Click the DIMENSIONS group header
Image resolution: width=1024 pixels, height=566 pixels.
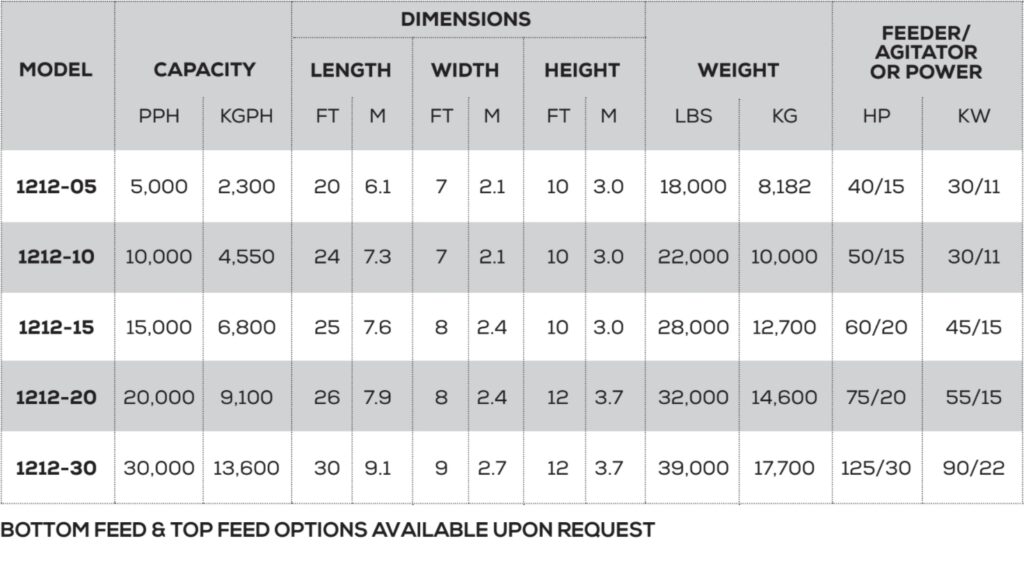click(x=466, y=19)
